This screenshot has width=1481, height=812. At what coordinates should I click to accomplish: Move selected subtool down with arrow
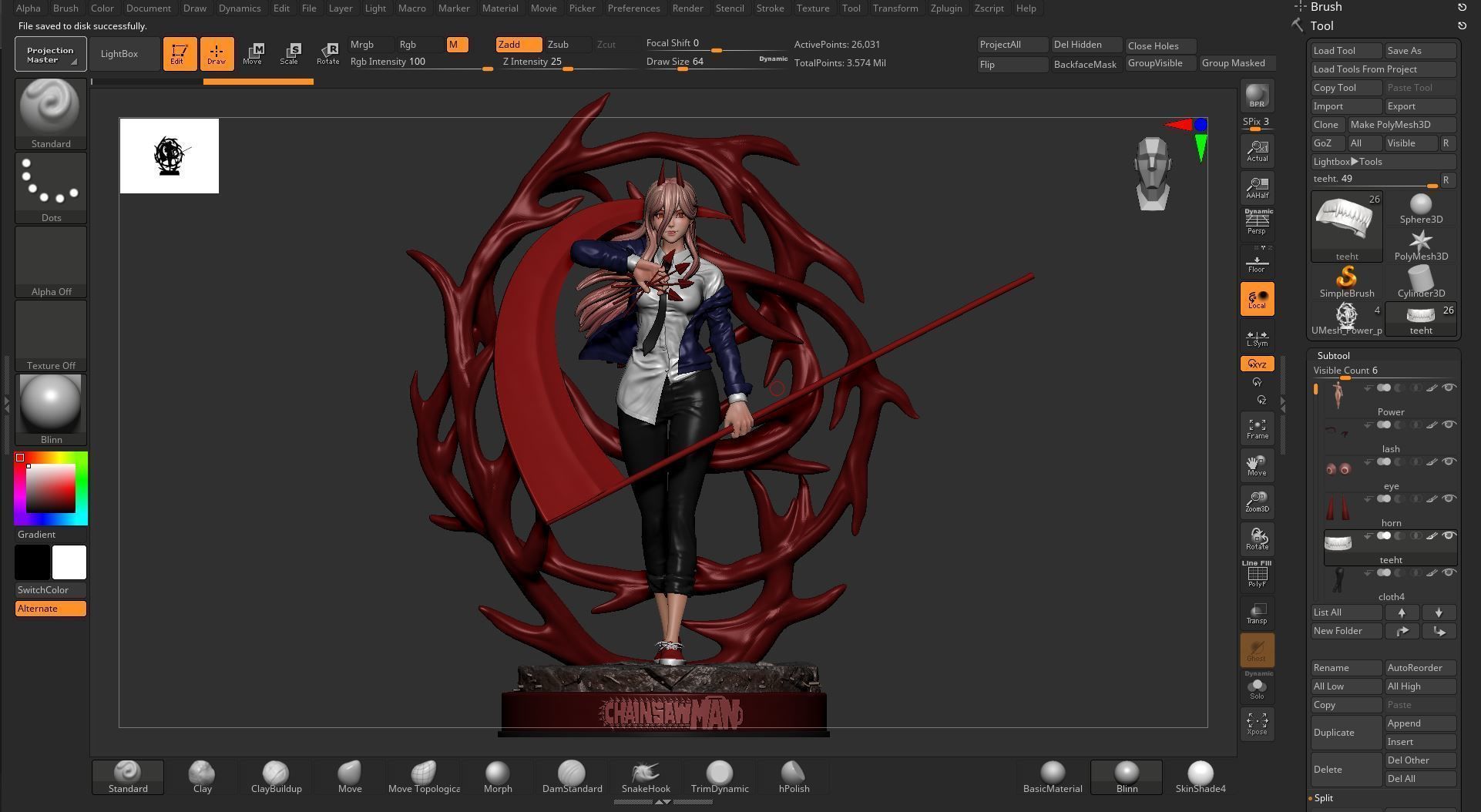(1439, 612)
